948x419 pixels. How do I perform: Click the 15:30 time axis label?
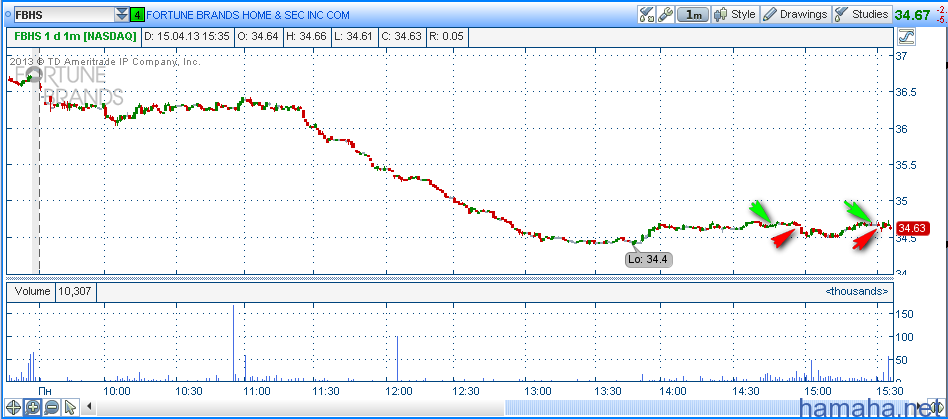click(890, 391)
